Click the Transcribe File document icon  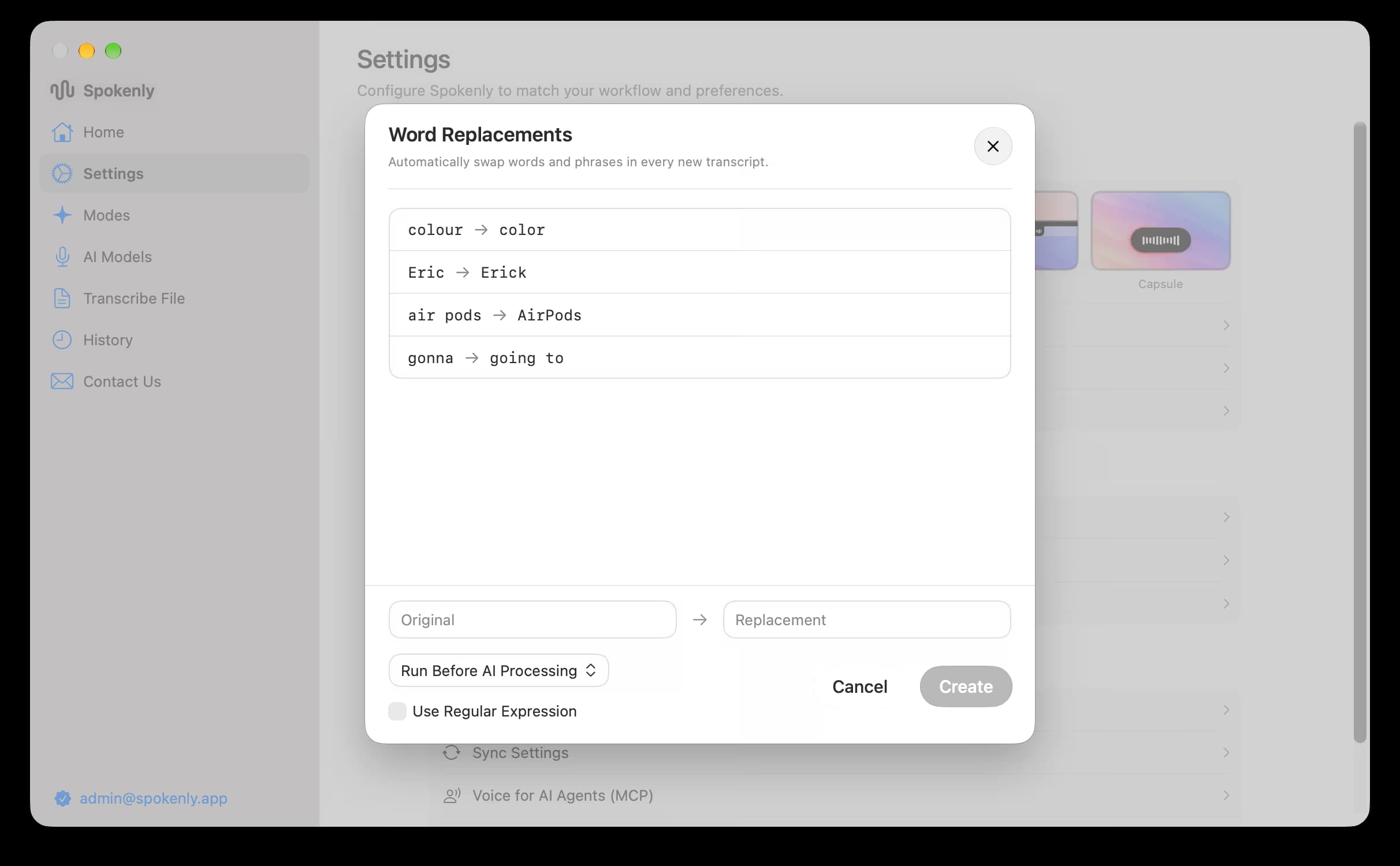pyautogui.click(x=62, y=298)
